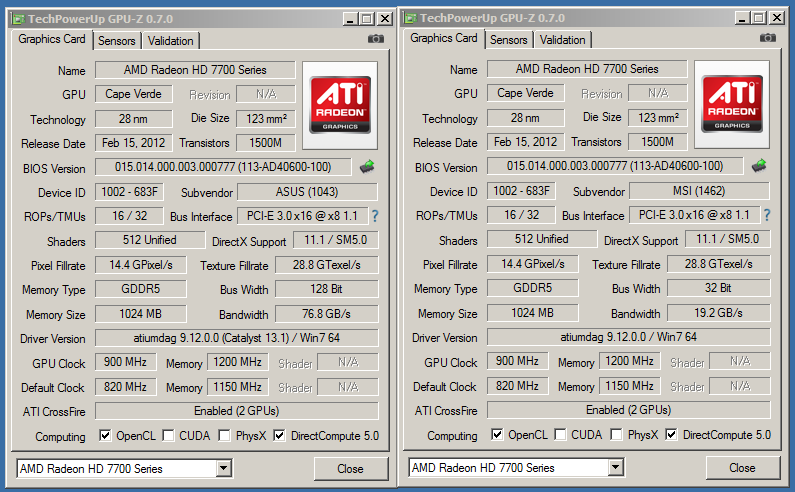Viewport: 795px width, 492px height.
Task: Click 512 Unified Shaders in left window
Action: pyautogui.click(x=150, y=240)
